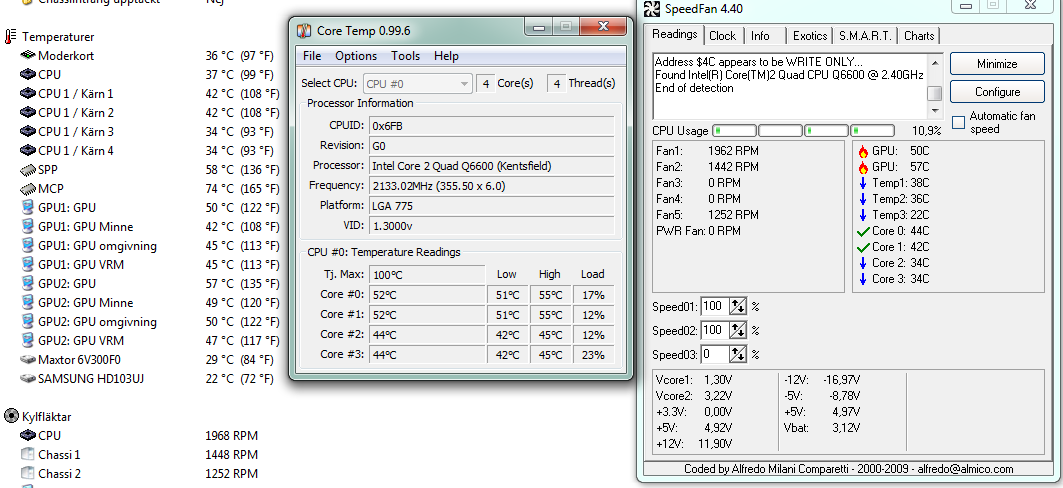Adjust the Speed03 spinner arrows

pos(738,354)
